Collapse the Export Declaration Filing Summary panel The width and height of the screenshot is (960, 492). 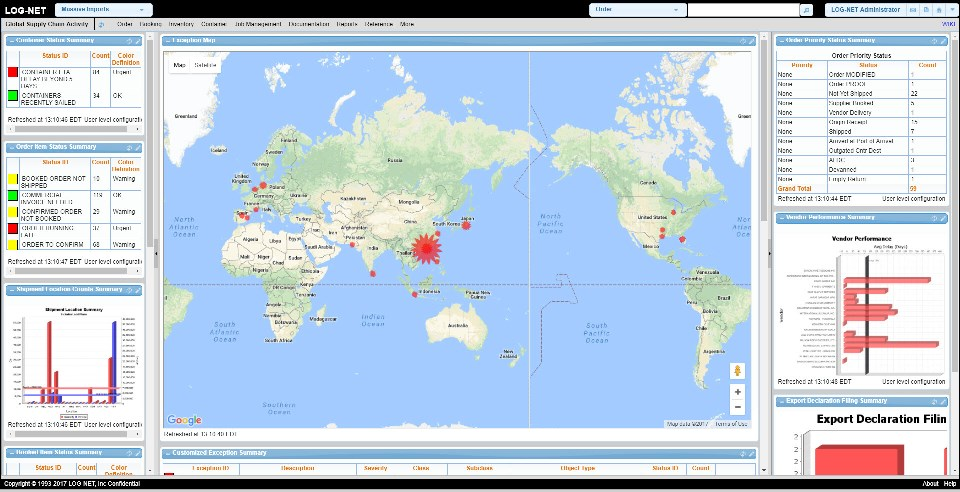point(781,401)
